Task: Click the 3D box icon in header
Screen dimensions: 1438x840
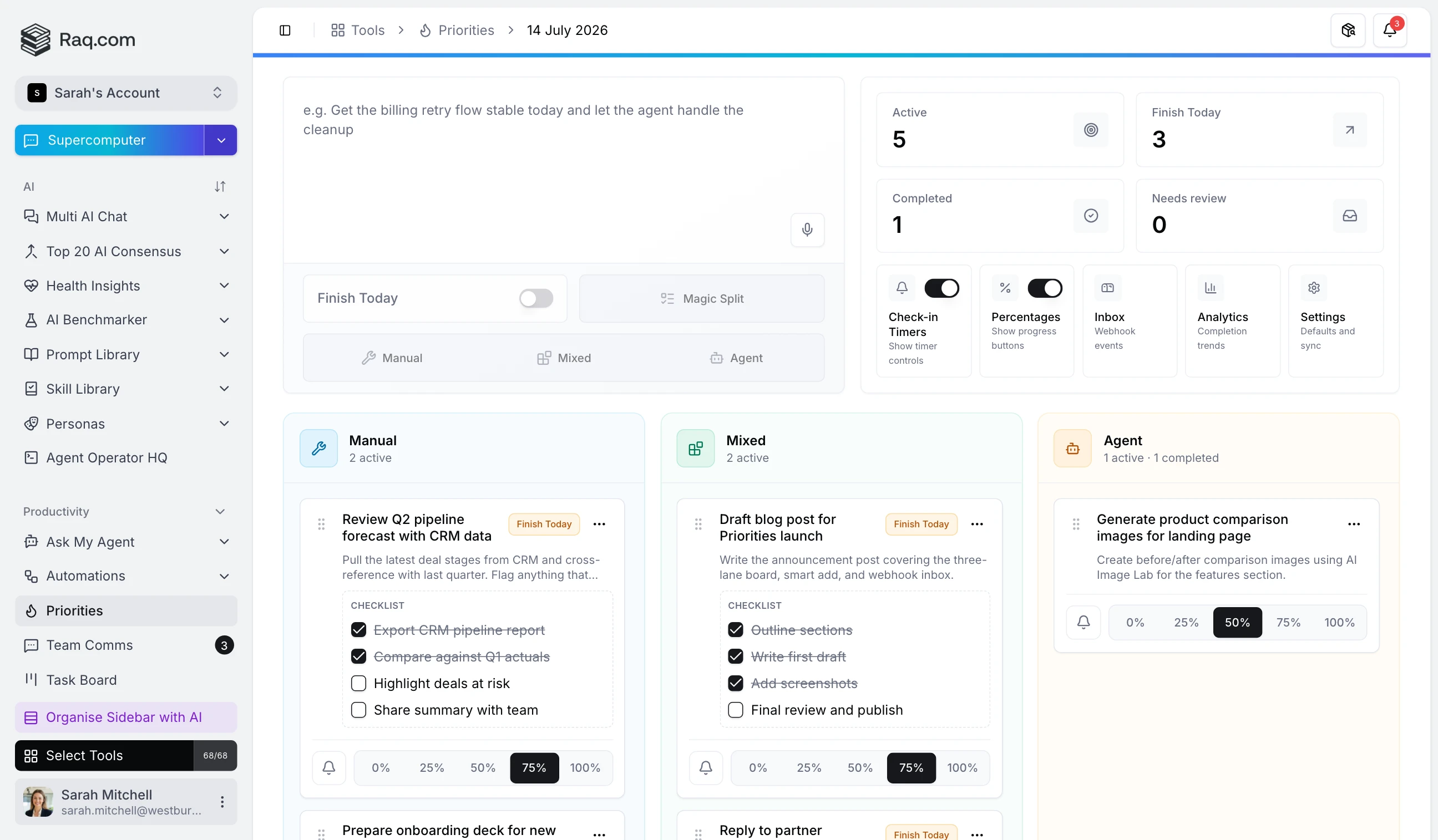Action: pyautogui.click(x=1348, y=30)
